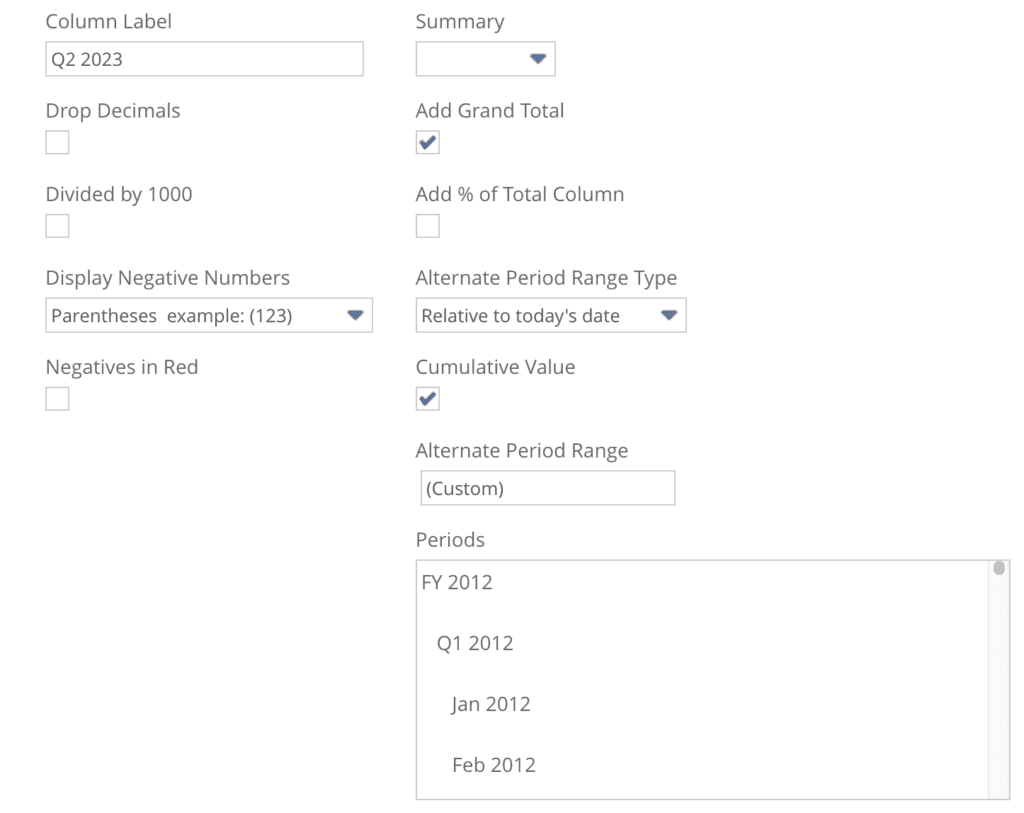The height and width of the screenshot is (813, 1024).
Task: Enable Add % of Total Column
Action: (427, 225)
